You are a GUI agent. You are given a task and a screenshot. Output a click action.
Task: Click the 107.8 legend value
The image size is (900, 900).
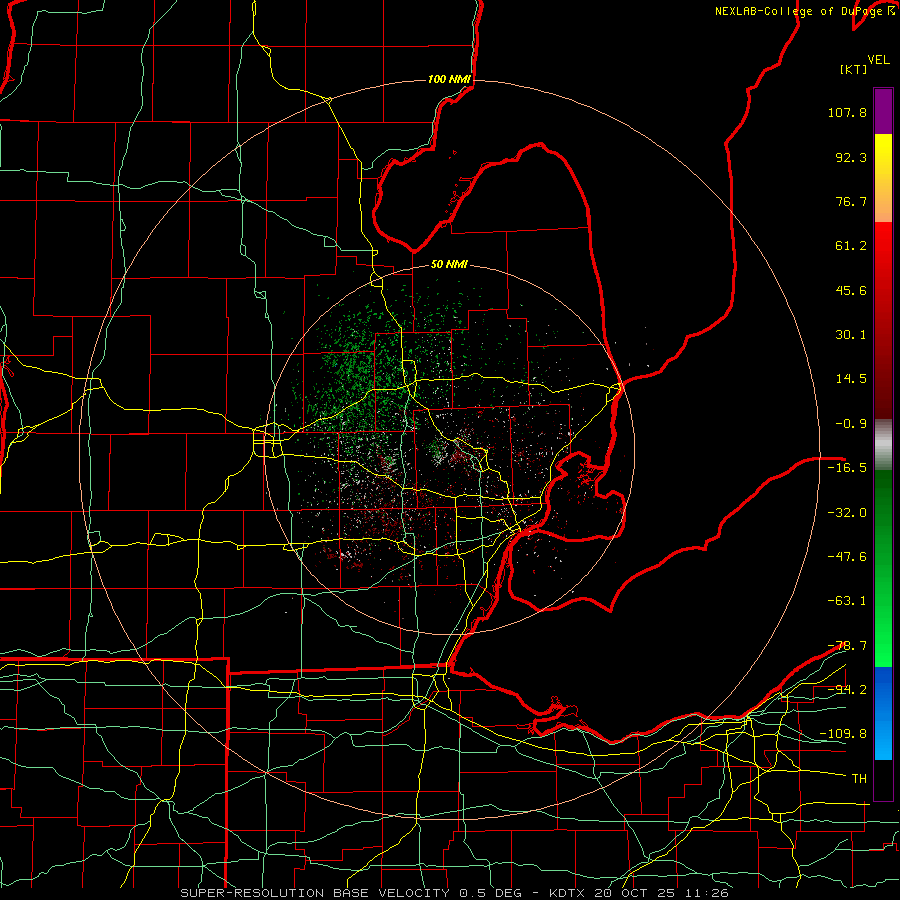coord(847,112)
